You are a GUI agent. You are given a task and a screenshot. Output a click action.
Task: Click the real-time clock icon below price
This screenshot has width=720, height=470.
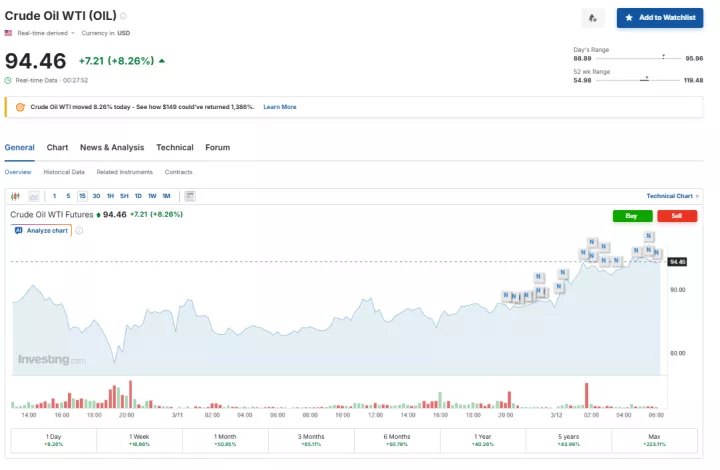[x=9, y=80]
